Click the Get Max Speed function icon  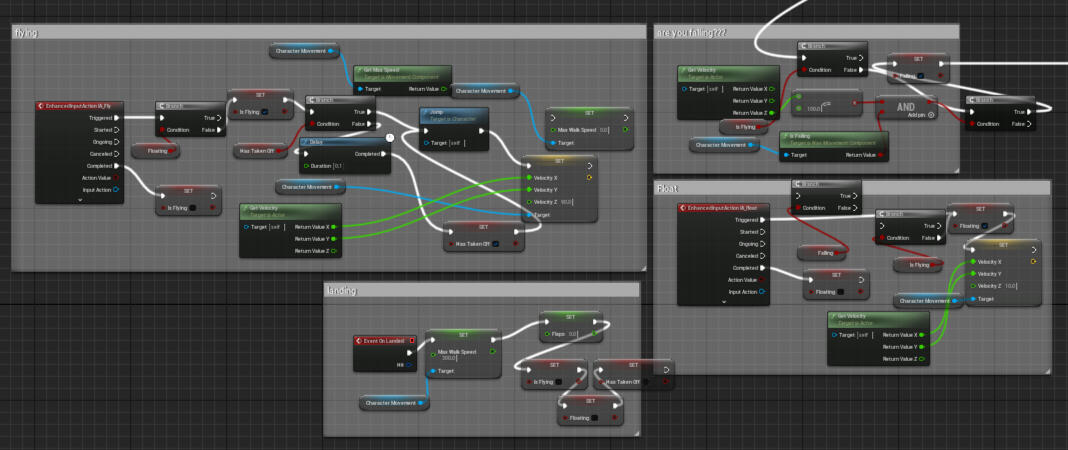click(357, 70)
